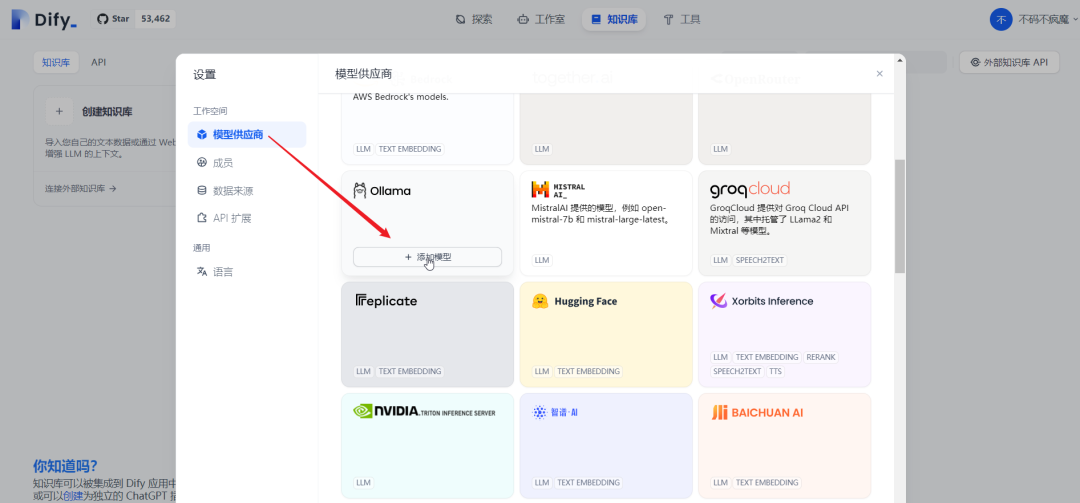Click the 语言 translate icon
1080x503 pixels.
(x=202, y=271)
